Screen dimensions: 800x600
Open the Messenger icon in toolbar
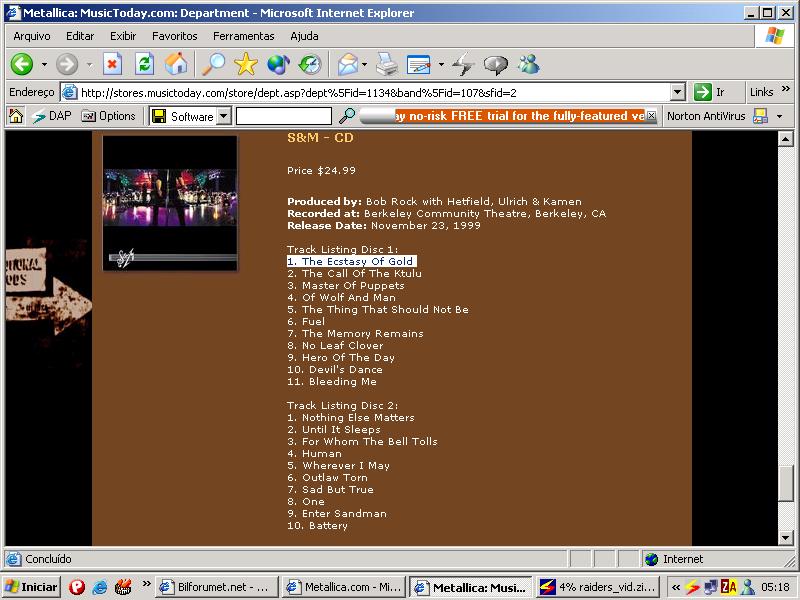(x=528, y=64)
